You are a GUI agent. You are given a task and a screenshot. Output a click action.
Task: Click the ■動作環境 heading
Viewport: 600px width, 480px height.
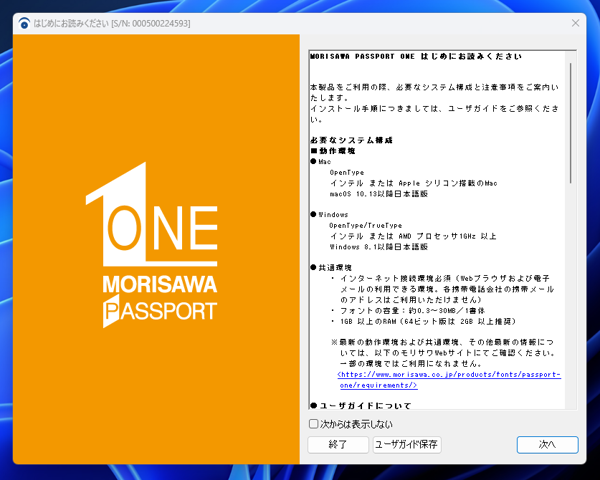click(x=333, y=151)
